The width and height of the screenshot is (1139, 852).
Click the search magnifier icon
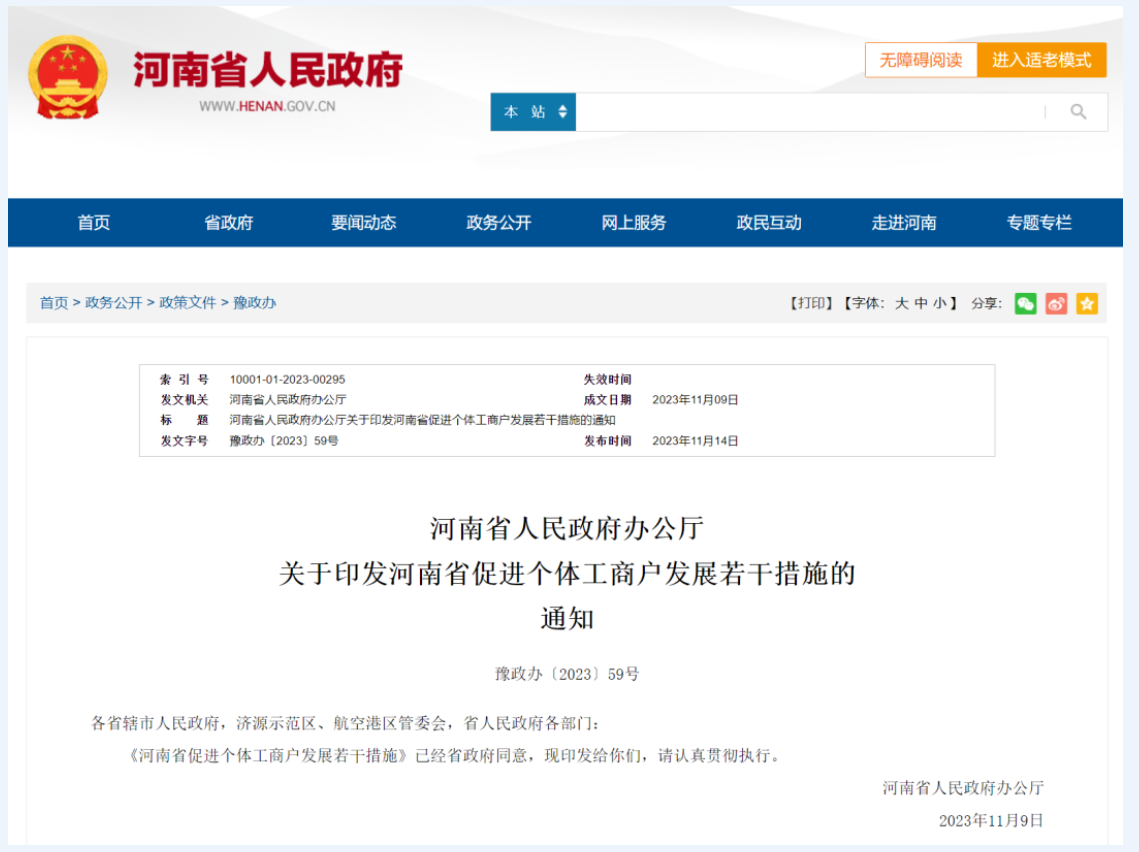[1077, 112]
